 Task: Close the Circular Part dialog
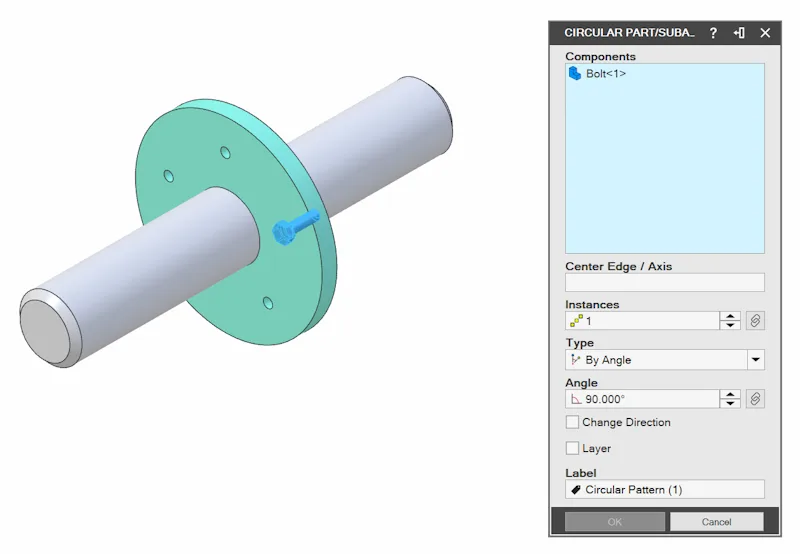pyautogui.click(x=765, y=33)
